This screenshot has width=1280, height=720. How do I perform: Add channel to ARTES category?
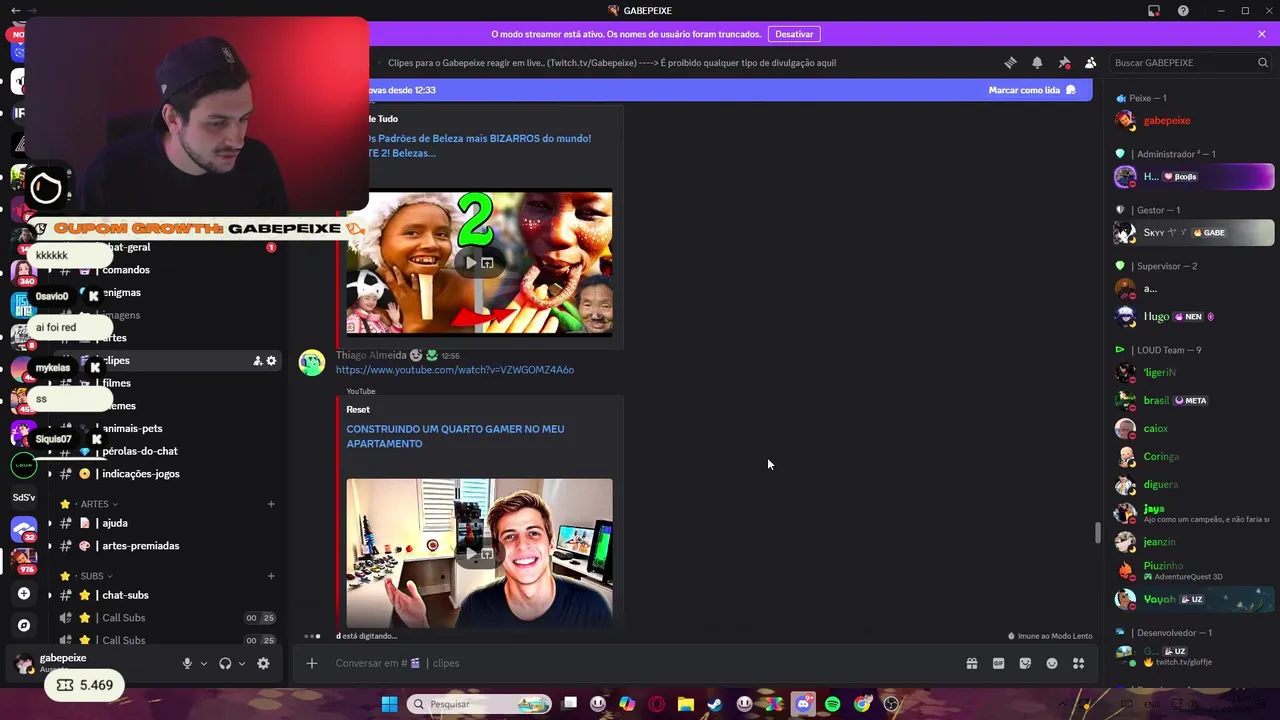click(271, 504)
